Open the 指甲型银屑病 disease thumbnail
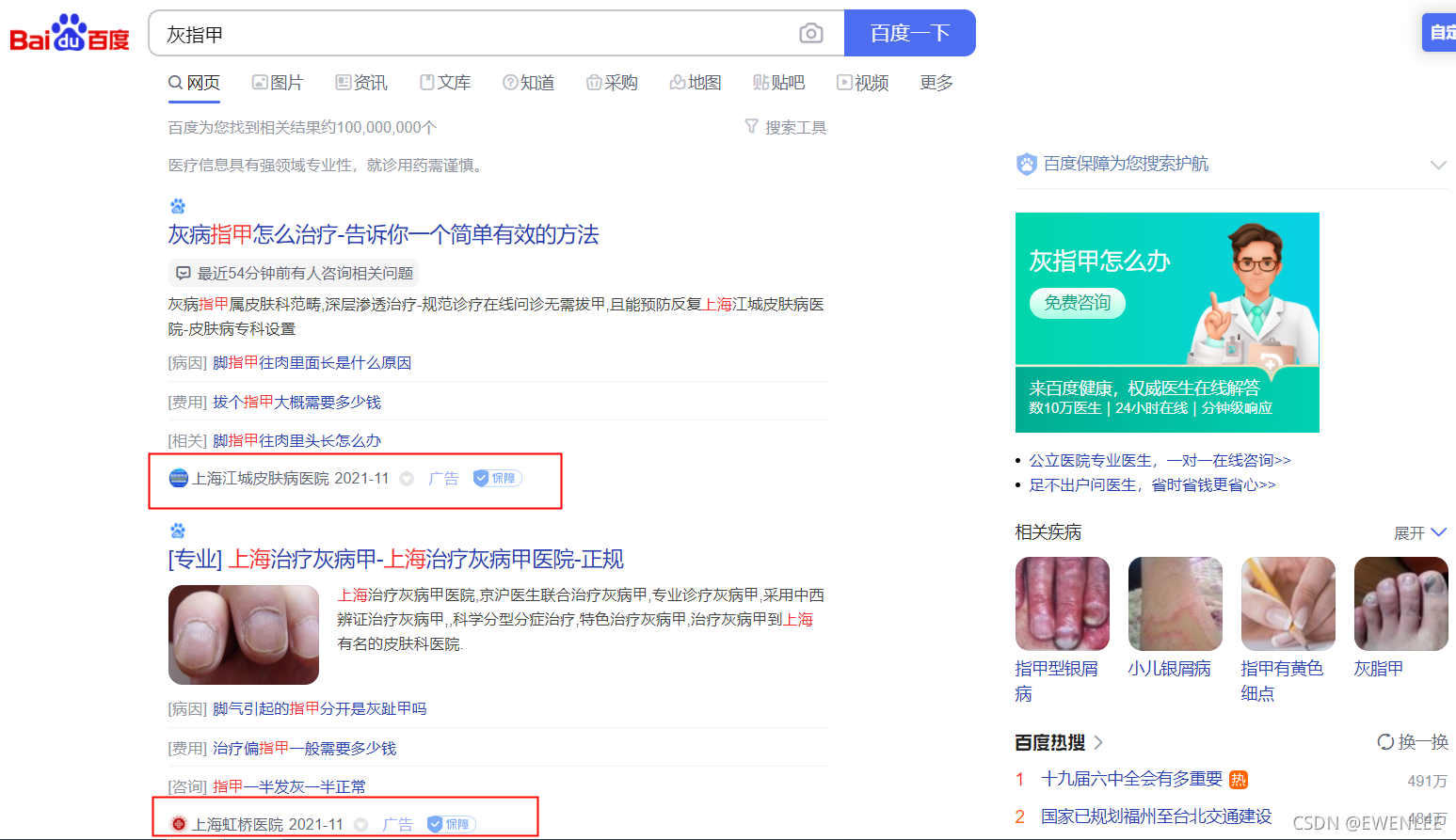 [x=1063, y=604]
